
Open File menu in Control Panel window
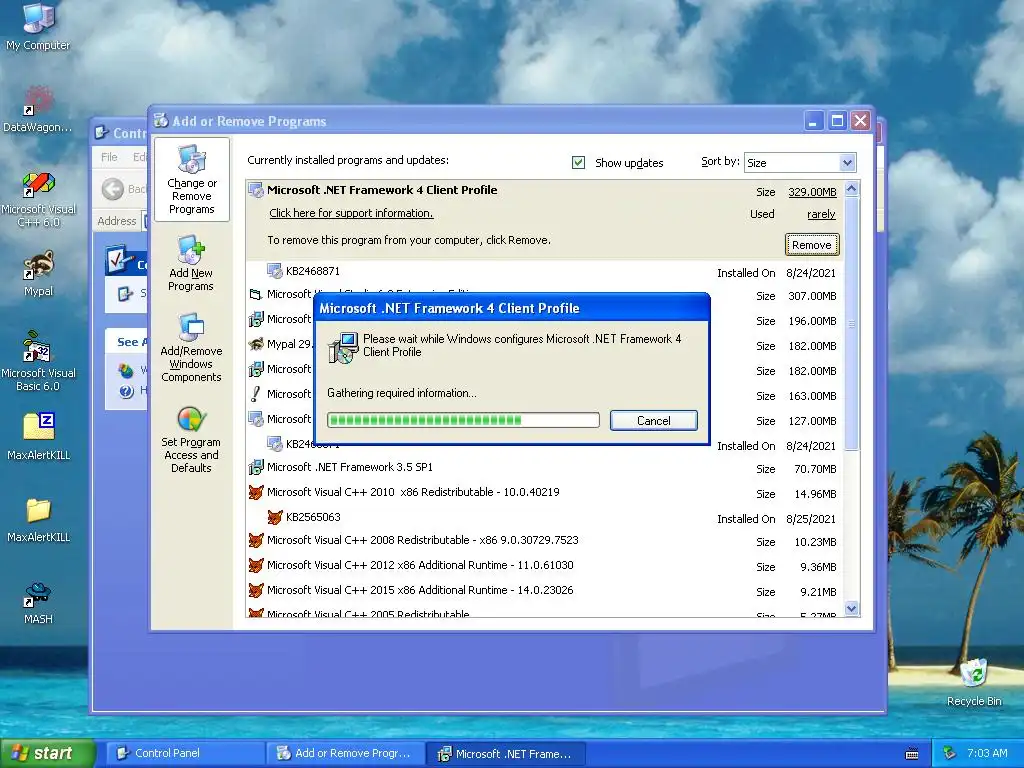pos(109,157)
